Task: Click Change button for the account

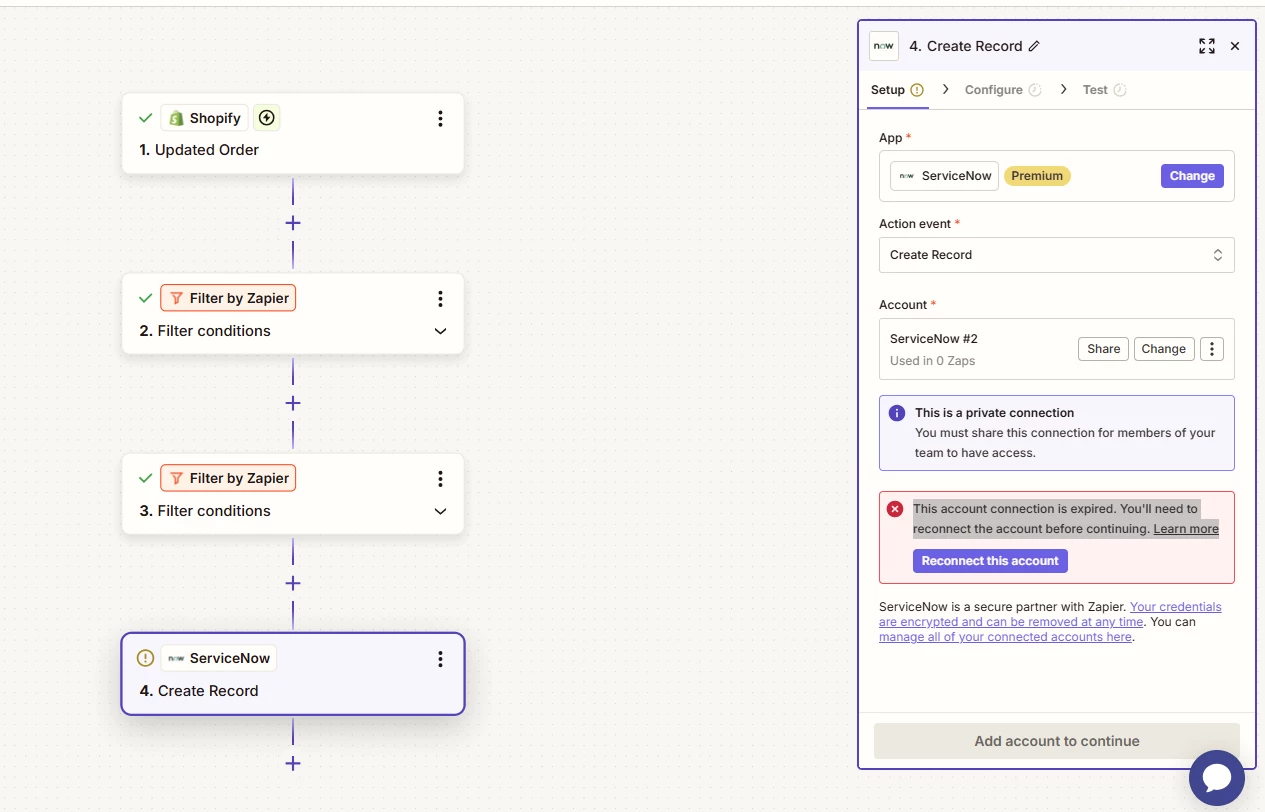Action: [x=1164, y=349]
